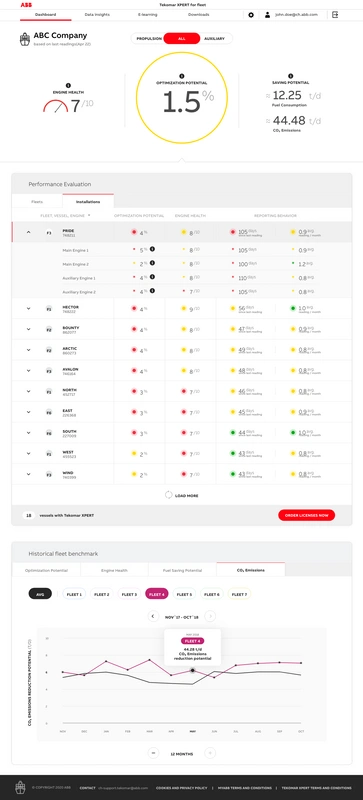Select the Auxiliary filter toggle
The width and height of the screenshot is (363, 800).
214,38
